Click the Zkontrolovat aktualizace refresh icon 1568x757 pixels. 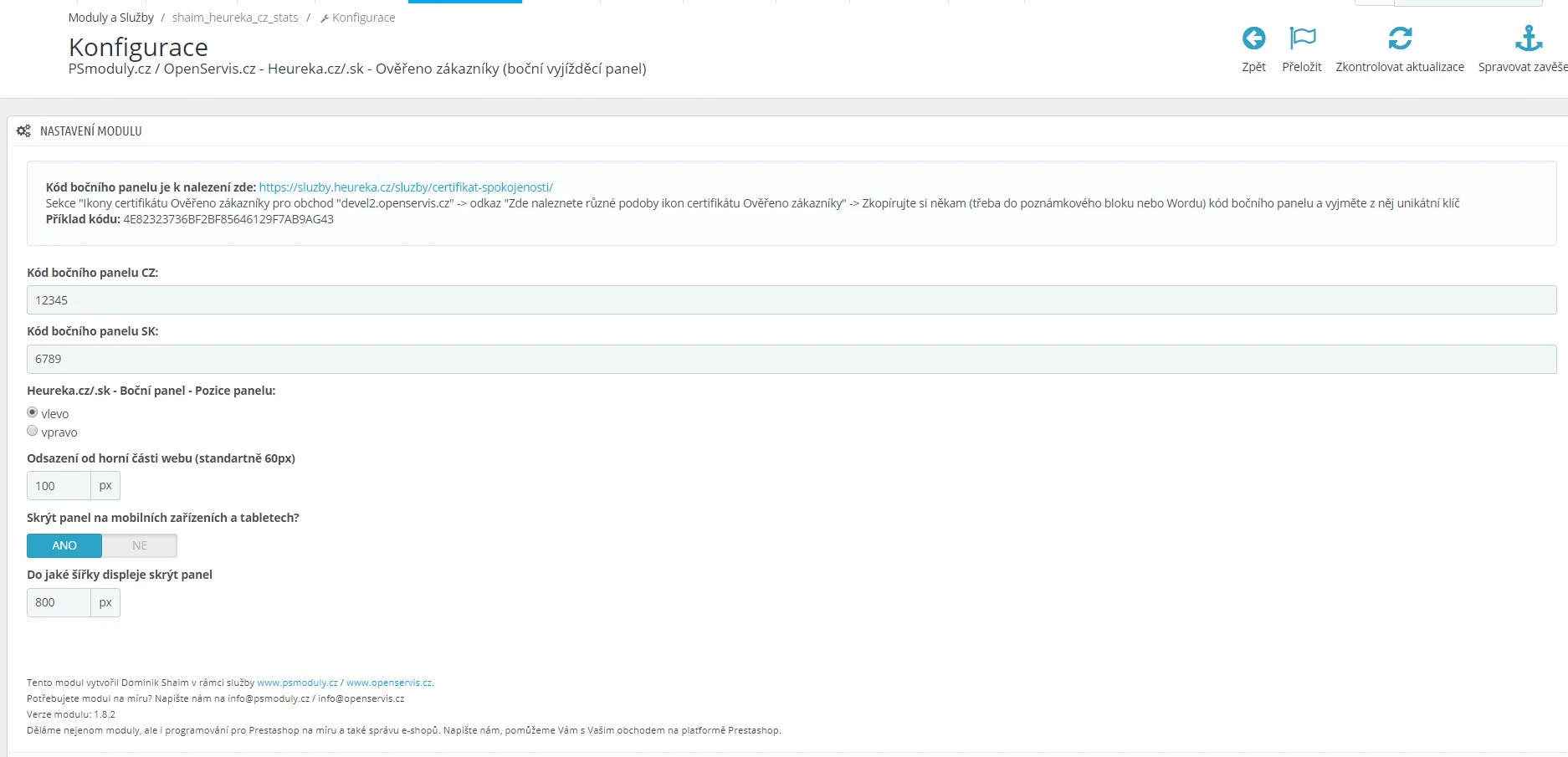(x=1400, y=38)
